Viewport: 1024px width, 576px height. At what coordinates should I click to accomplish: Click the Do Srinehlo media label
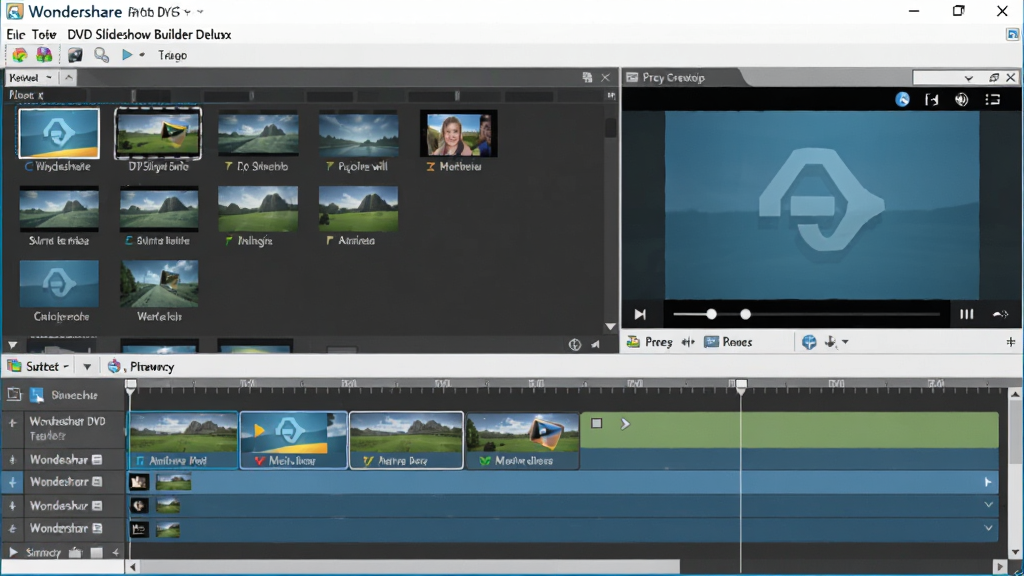pos(262,167)
